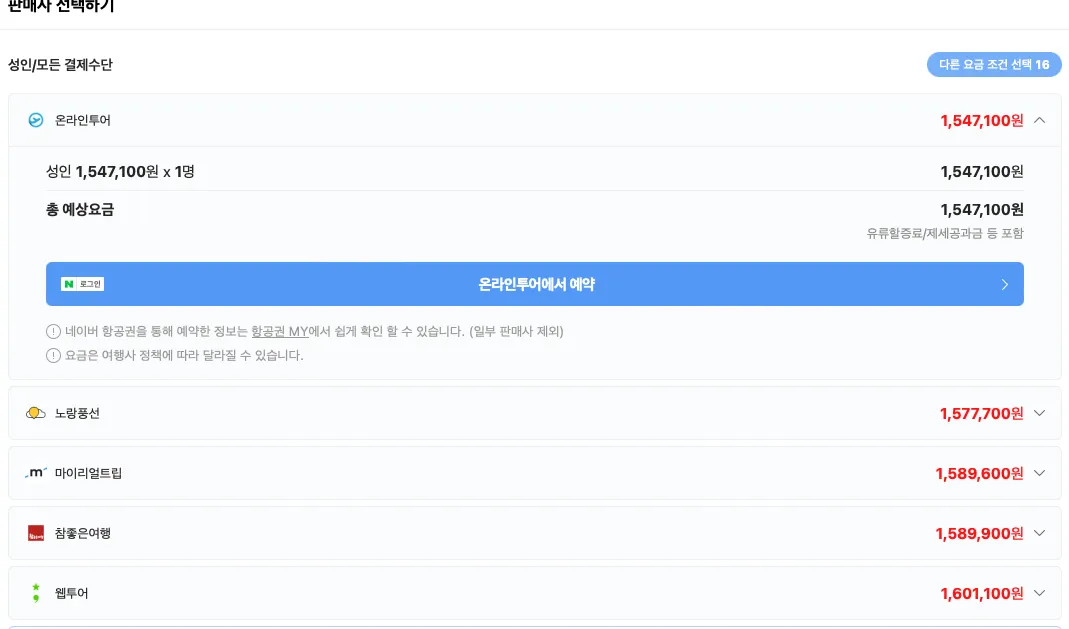Expand the 마이리얼트립 seller row

point(1039,473)
